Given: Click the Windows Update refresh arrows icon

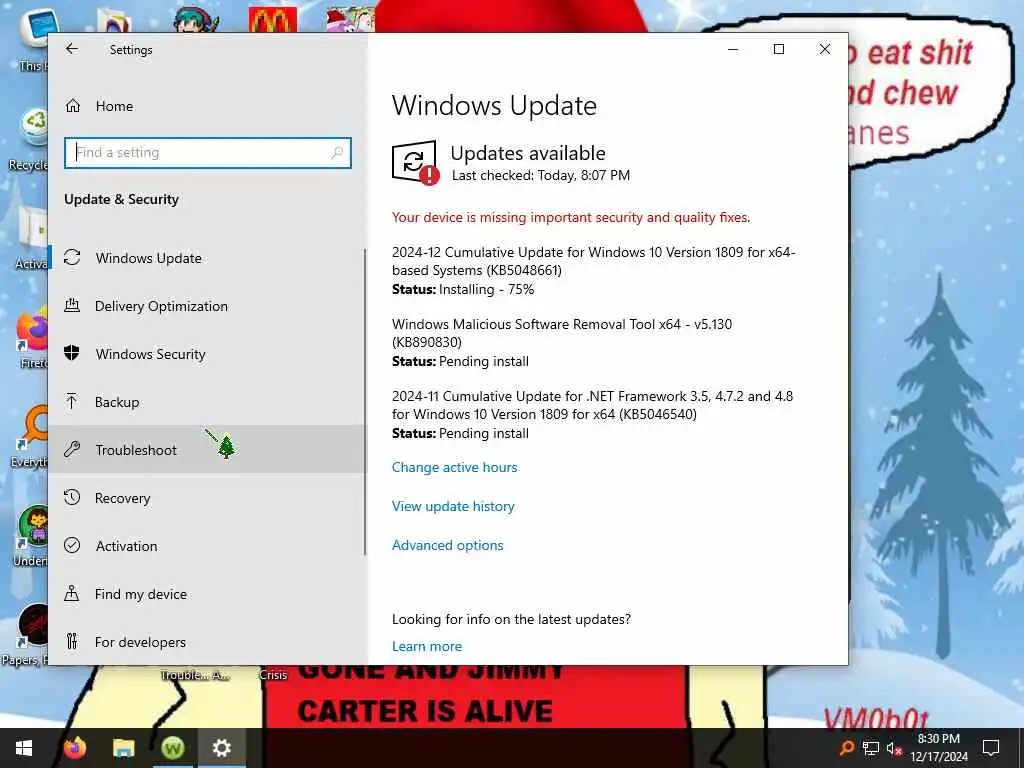Looking at the screenshot, I should click(x=72, y=257).
